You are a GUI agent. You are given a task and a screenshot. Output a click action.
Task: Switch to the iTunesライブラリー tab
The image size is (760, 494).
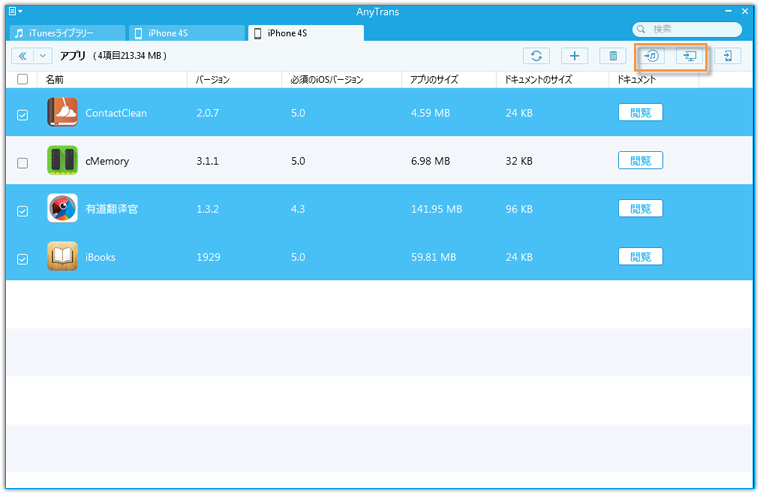(67, 33)
